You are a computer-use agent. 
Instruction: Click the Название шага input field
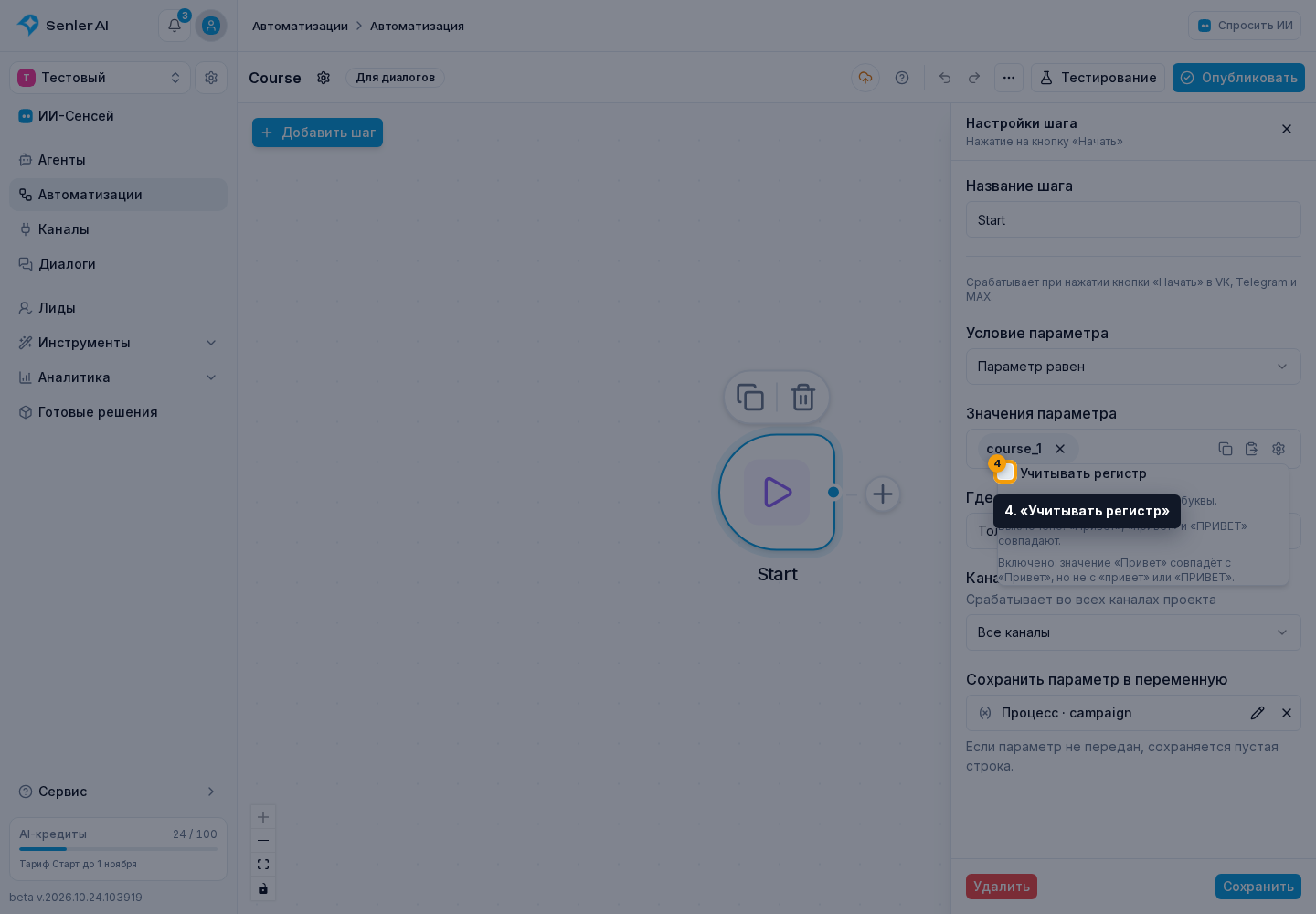point(1133,220)
